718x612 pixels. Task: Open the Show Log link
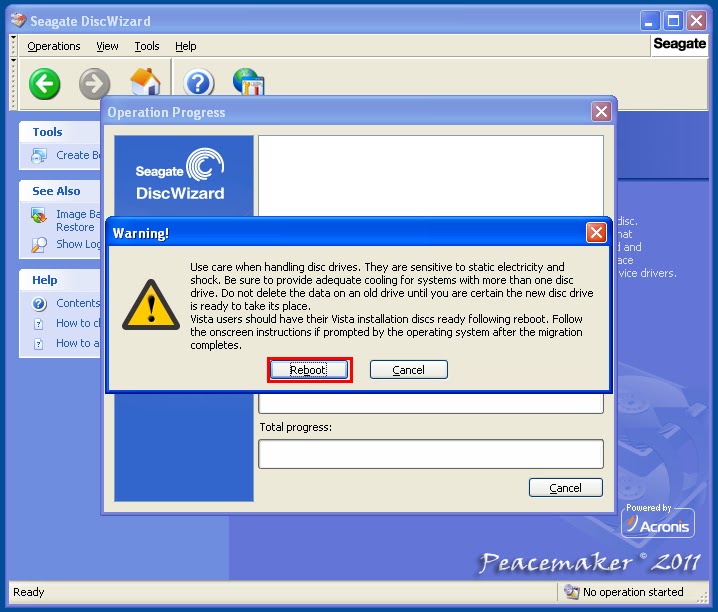78,244
